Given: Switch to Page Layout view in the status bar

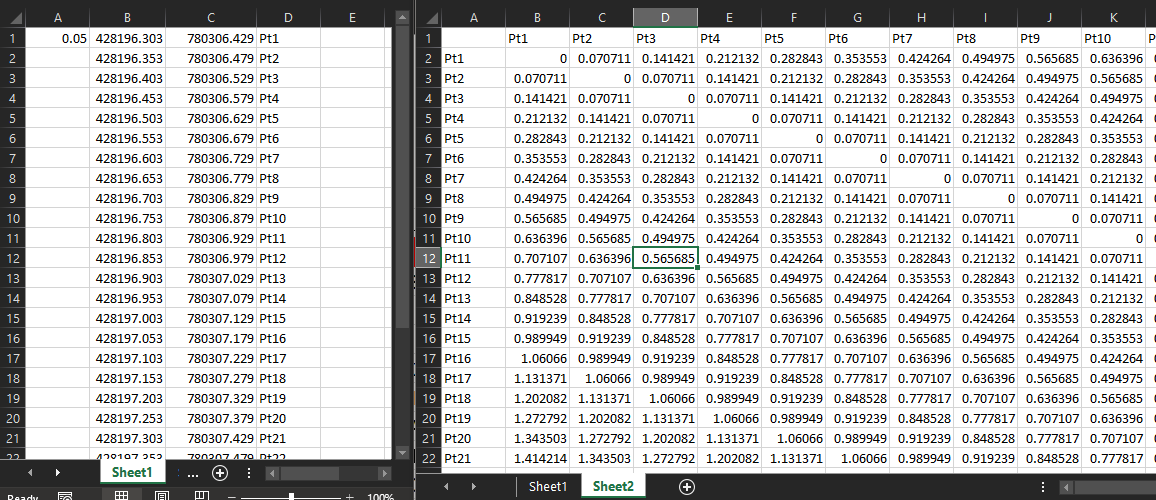Looking at the screenshot, I should [x=162, y=496].
